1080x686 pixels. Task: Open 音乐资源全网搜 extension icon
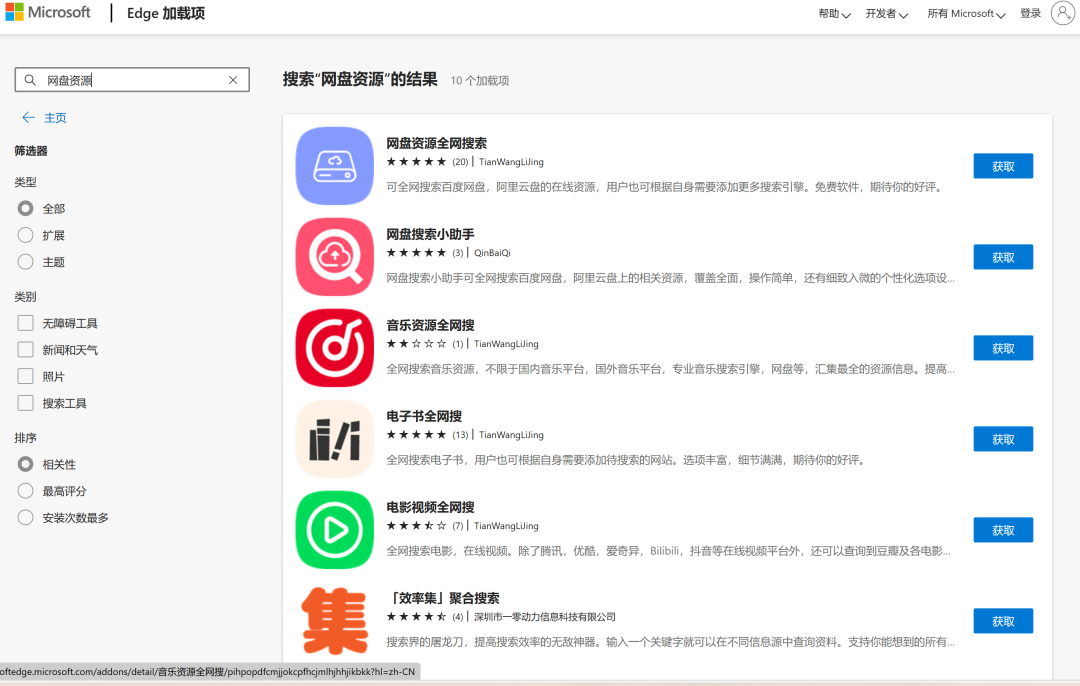click(x=335, y=348)
